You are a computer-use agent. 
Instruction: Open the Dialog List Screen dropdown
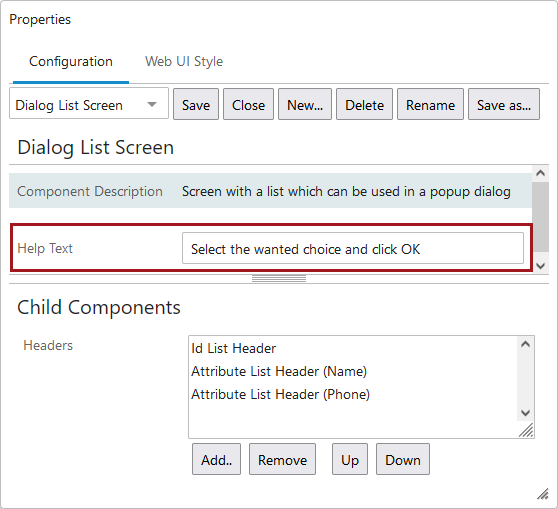pos(89,104)
